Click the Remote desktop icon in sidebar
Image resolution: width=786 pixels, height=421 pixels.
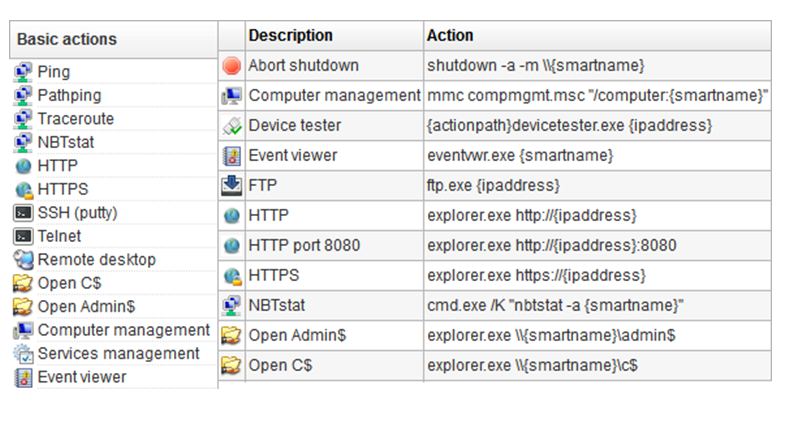(23, 260)
